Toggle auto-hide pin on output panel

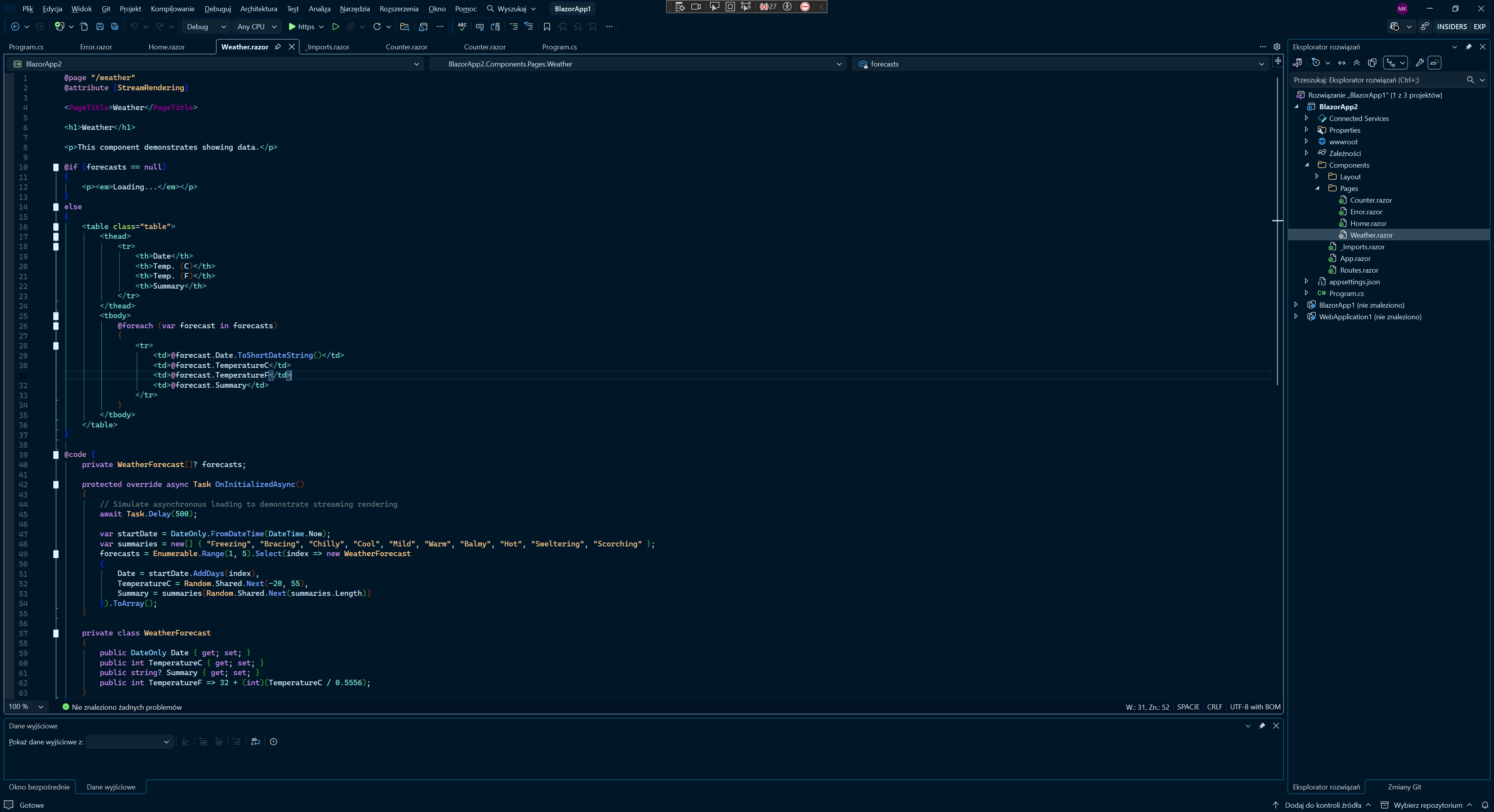pyautogui.click(x=1262, y=726)
